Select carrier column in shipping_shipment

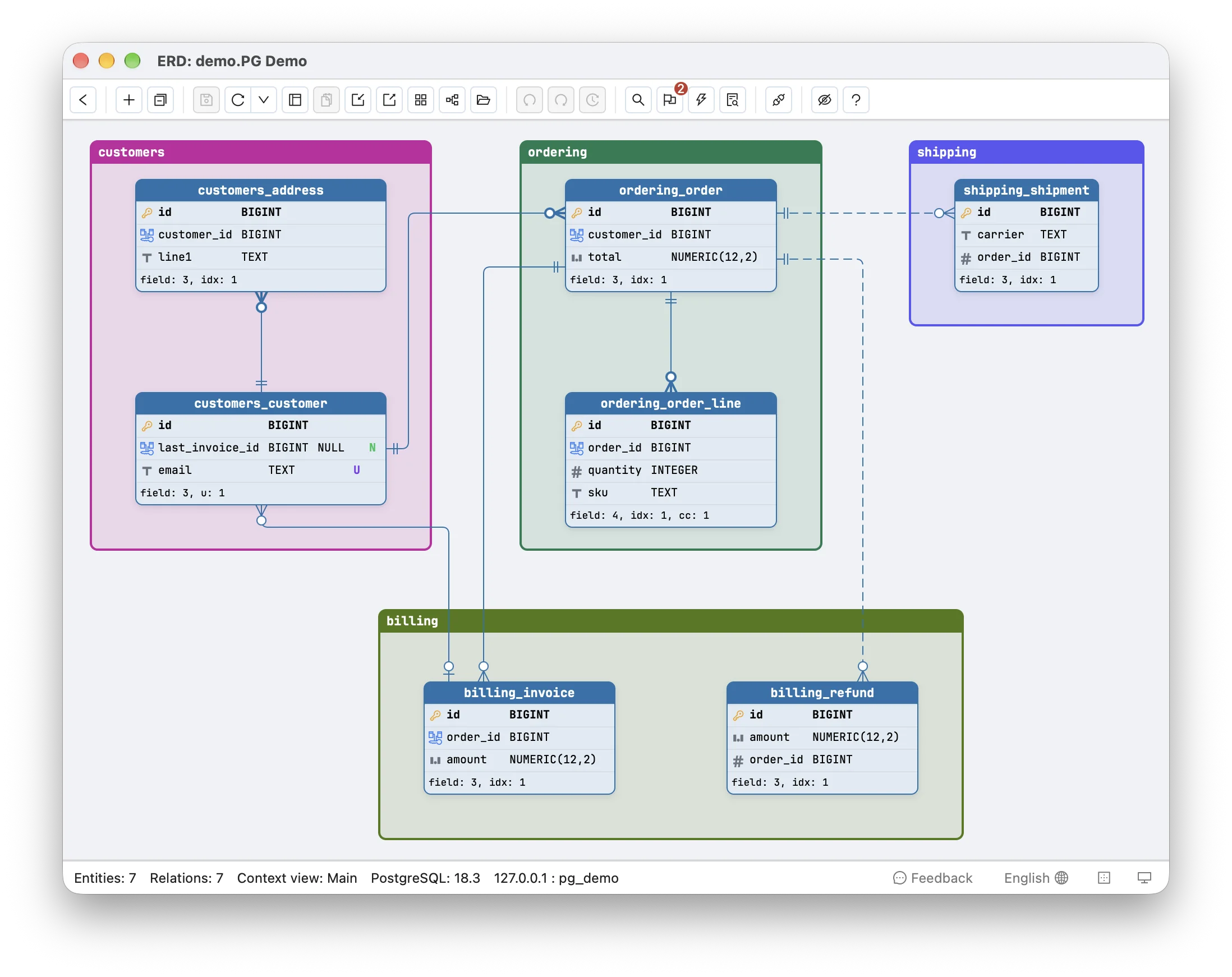[1026, 235]
